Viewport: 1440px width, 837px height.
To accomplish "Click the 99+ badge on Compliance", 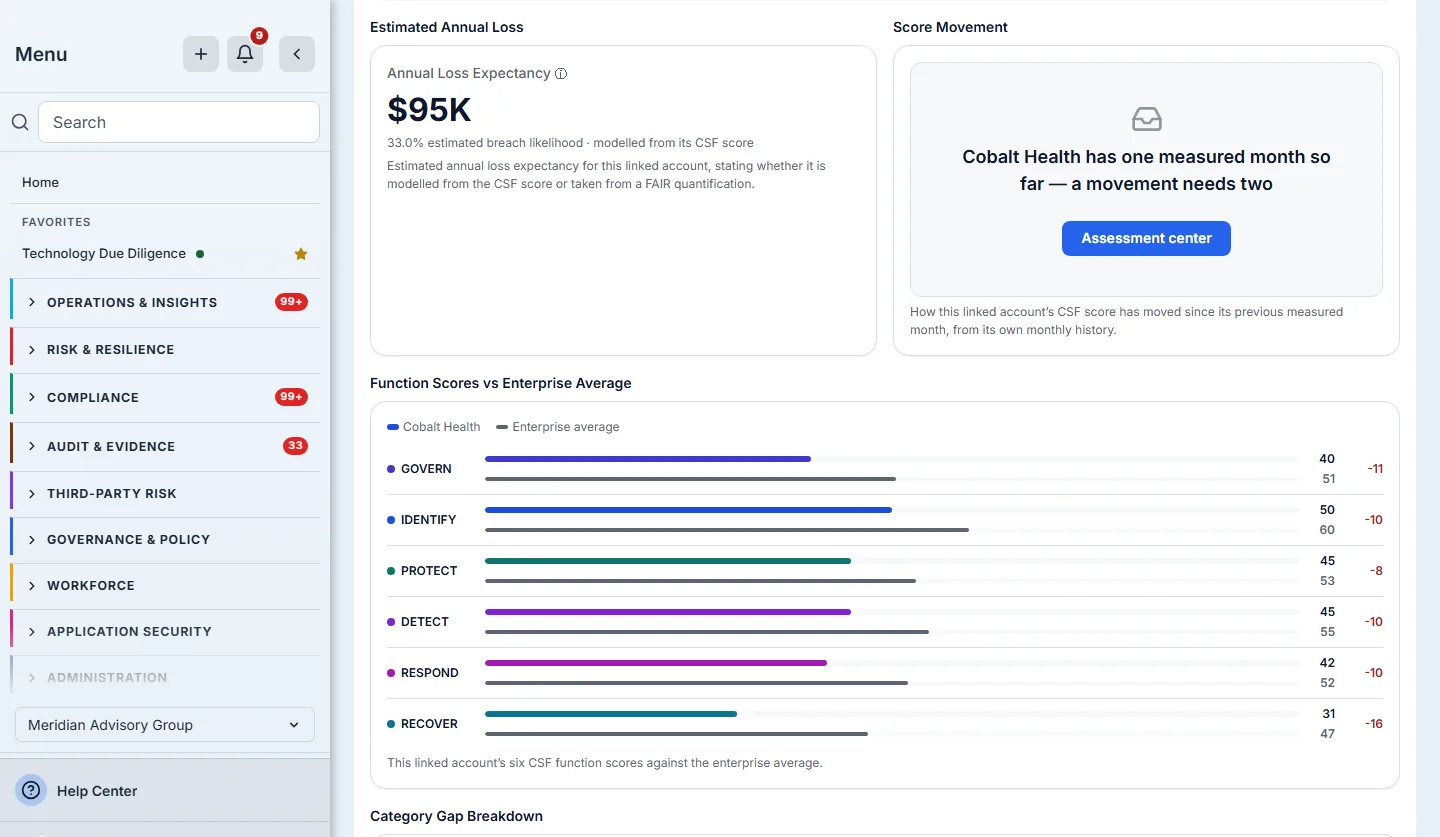I will pos(291,397).
